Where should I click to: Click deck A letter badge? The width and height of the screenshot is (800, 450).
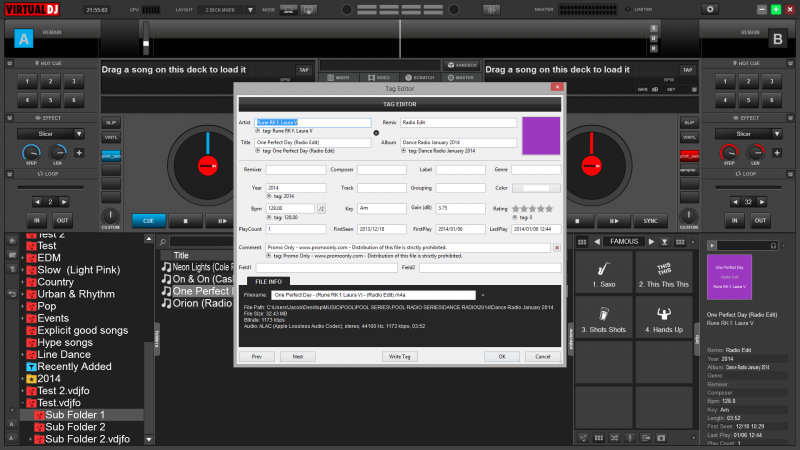pyautogui.click(x=23, y=38)
